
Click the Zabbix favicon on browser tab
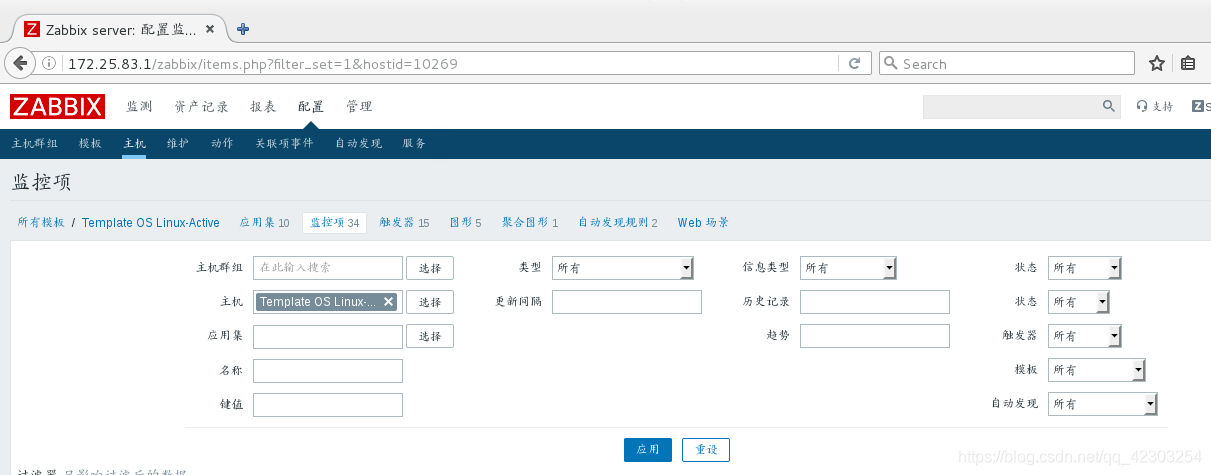[32, 29]
